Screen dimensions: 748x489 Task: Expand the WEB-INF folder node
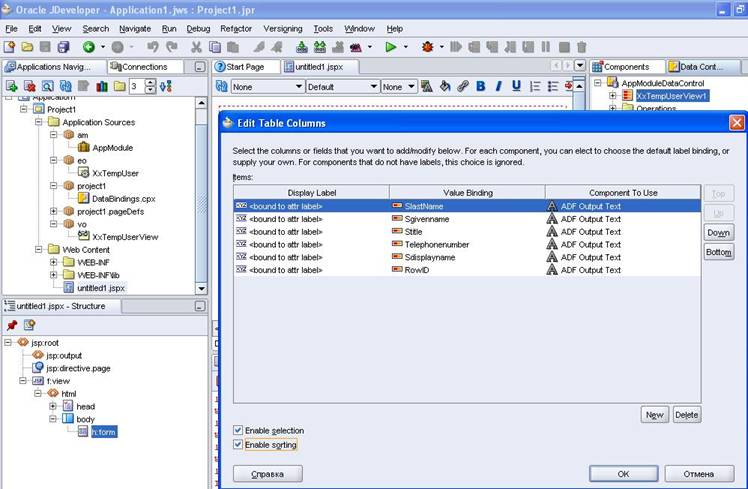point(53,262)
